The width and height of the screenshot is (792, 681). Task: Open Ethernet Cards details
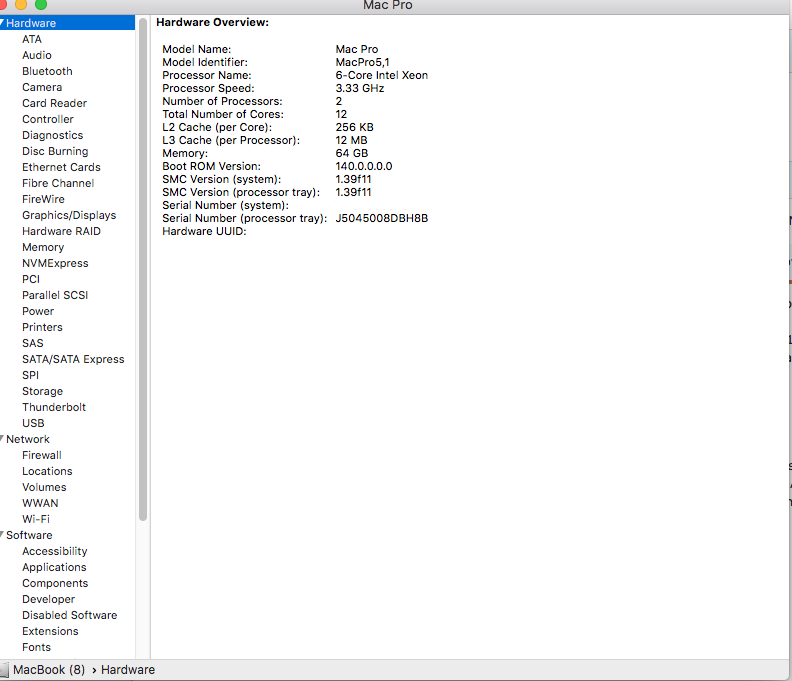(61, 167)
